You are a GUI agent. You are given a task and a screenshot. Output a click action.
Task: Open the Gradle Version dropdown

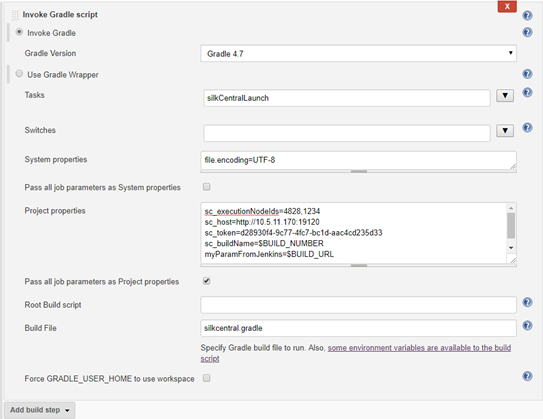[358, 53]
